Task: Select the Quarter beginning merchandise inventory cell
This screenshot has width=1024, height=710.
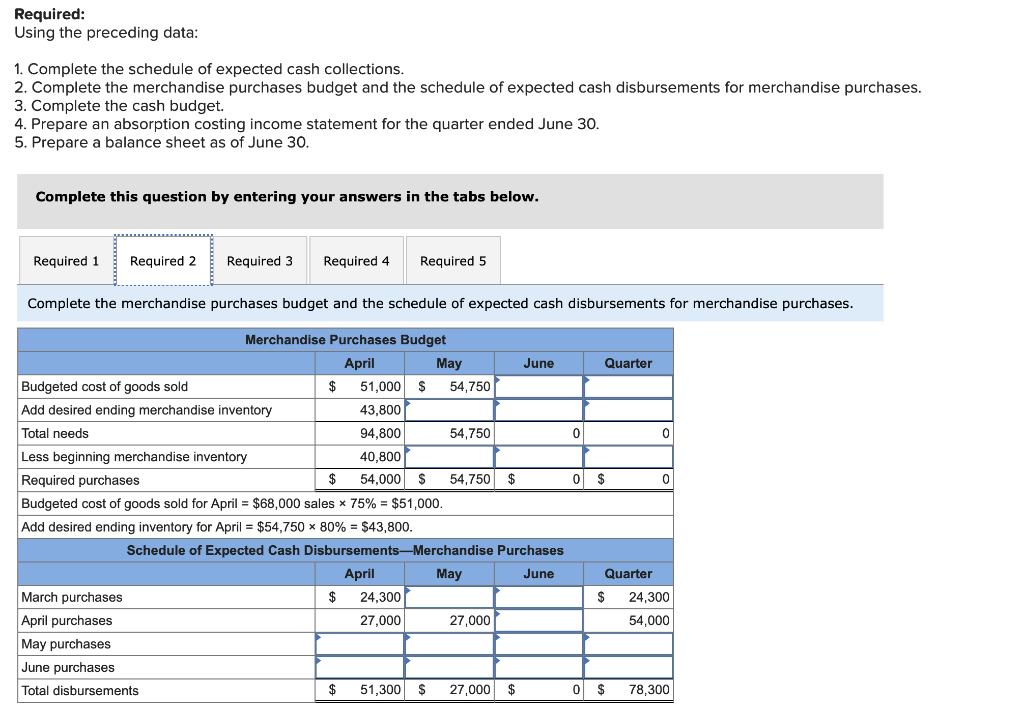Action: tap(628, 456)
